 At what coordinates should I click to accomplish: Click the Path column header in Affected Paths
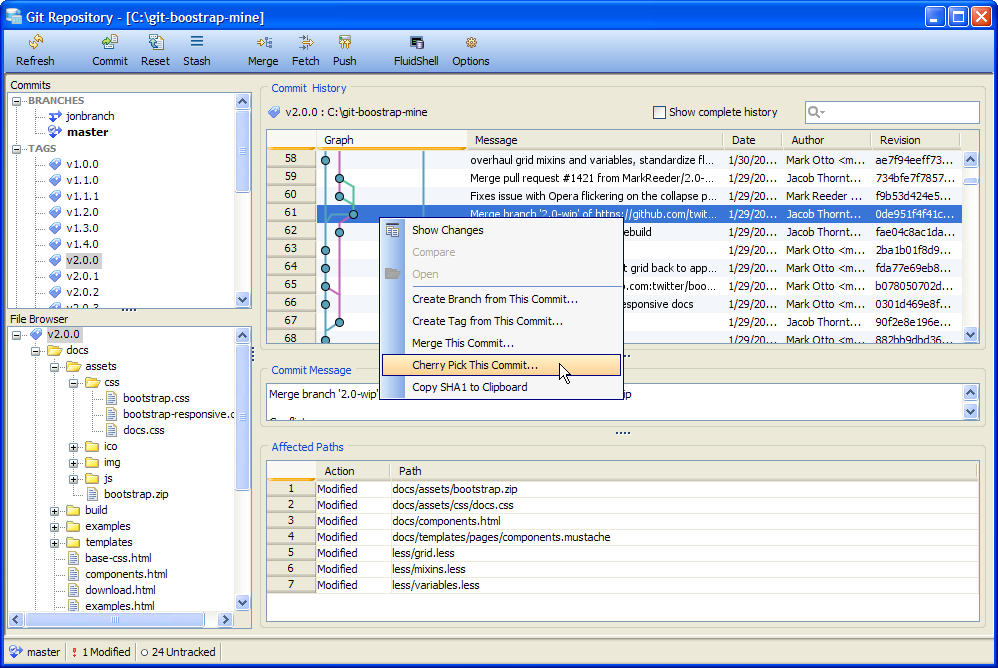684,471
